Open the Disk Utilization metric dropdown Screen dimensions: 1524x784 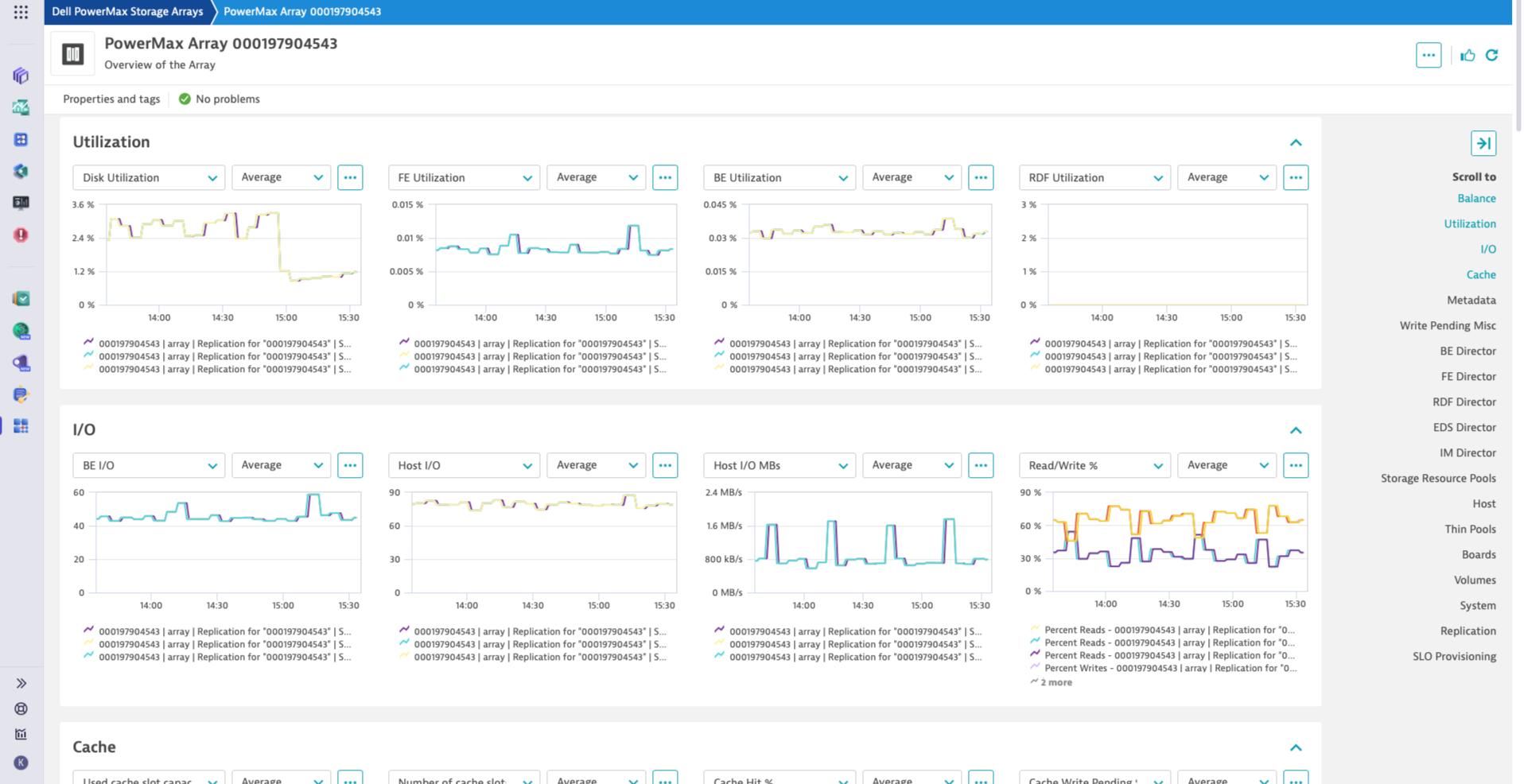[x=148, y=177]
